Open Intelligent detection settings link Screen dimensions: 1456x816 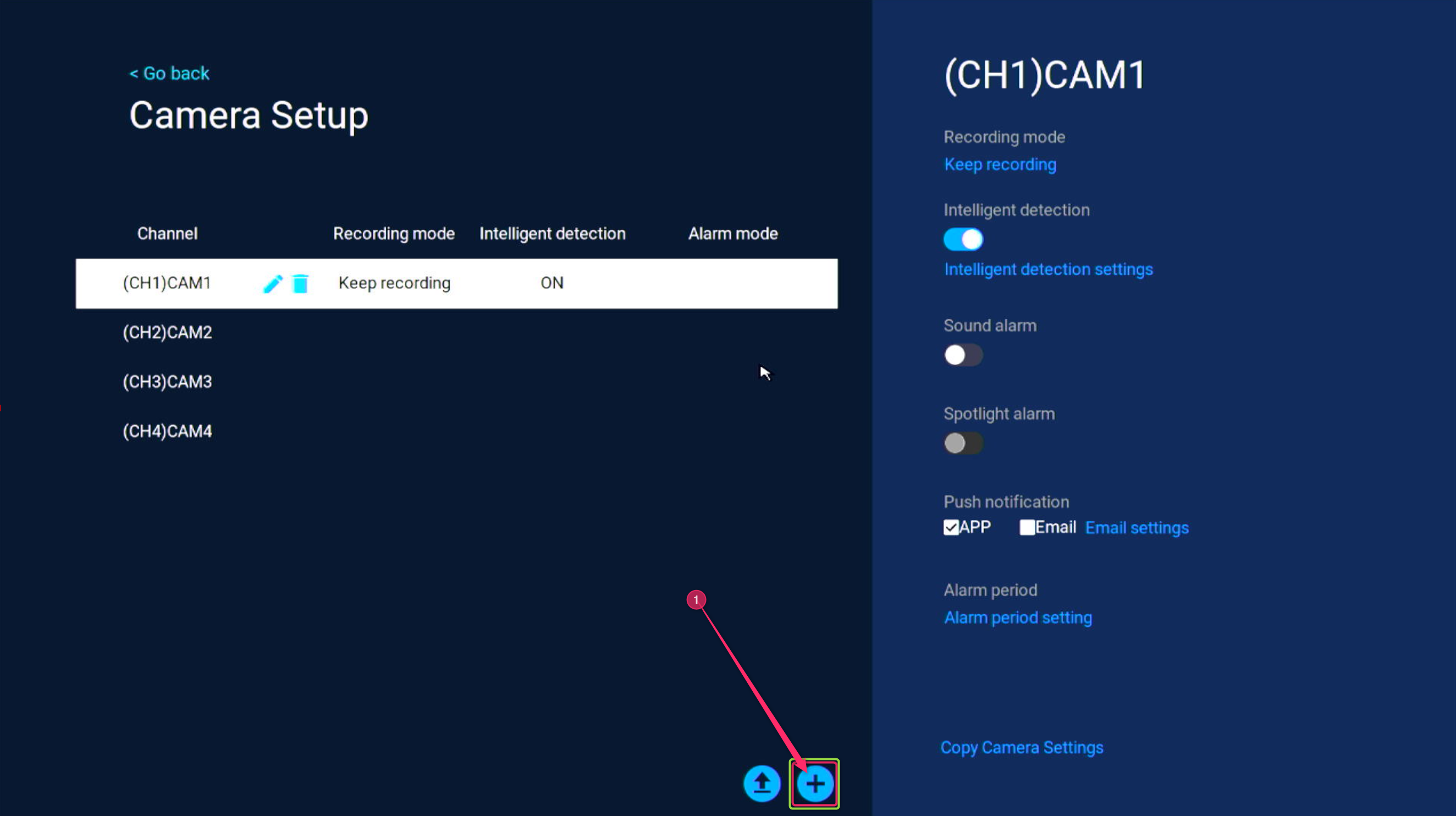[1048, 269]
